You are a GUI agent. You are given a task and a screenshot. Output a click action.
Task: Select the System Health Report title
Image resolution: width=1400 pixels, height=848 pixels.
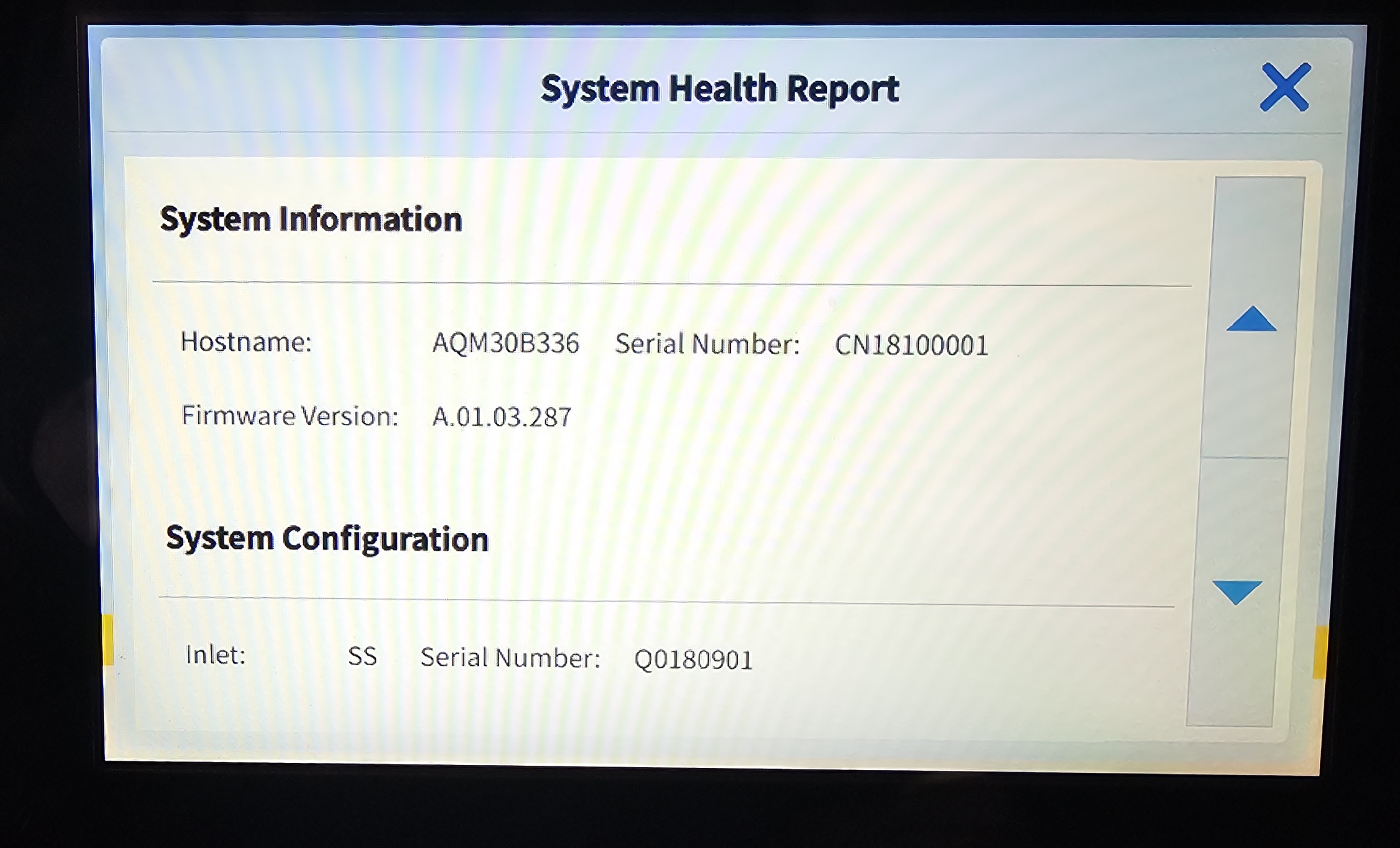click(x=720, y=89)
